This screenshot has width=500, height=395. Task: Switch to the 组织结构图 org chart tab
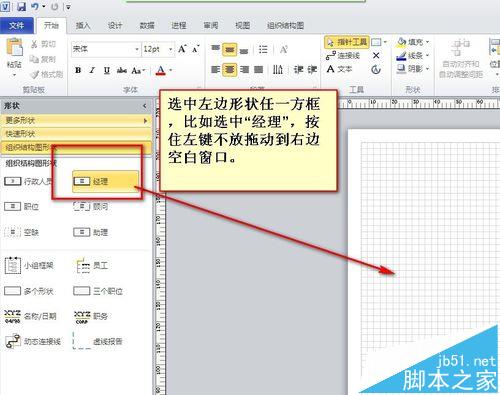285,25
